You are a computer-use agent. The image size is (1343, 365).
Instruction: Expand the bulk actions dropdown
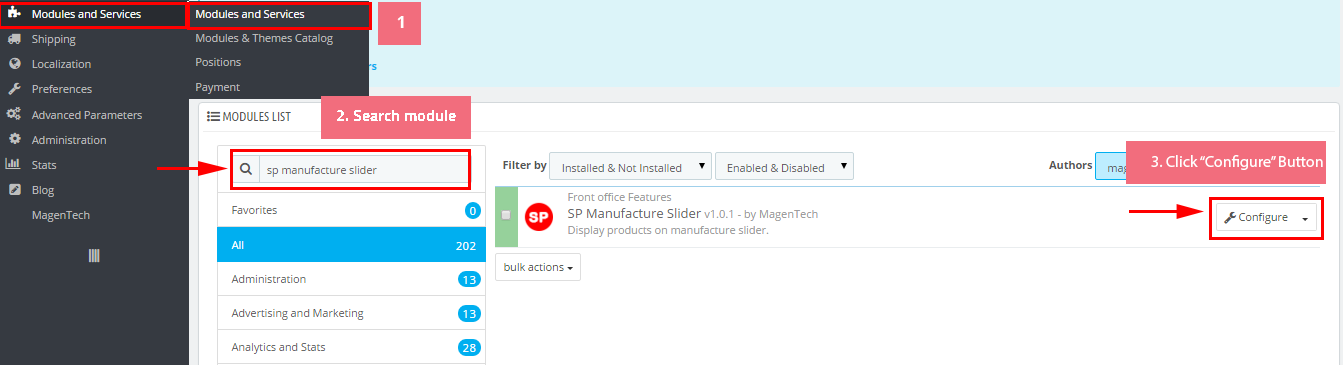538,268
